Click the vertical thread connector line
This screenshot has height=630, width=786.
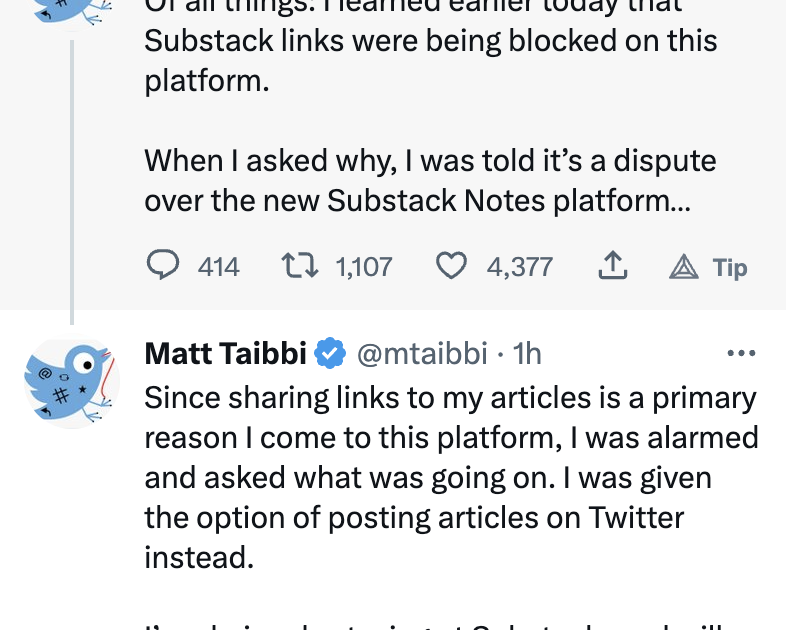(72, 180)
